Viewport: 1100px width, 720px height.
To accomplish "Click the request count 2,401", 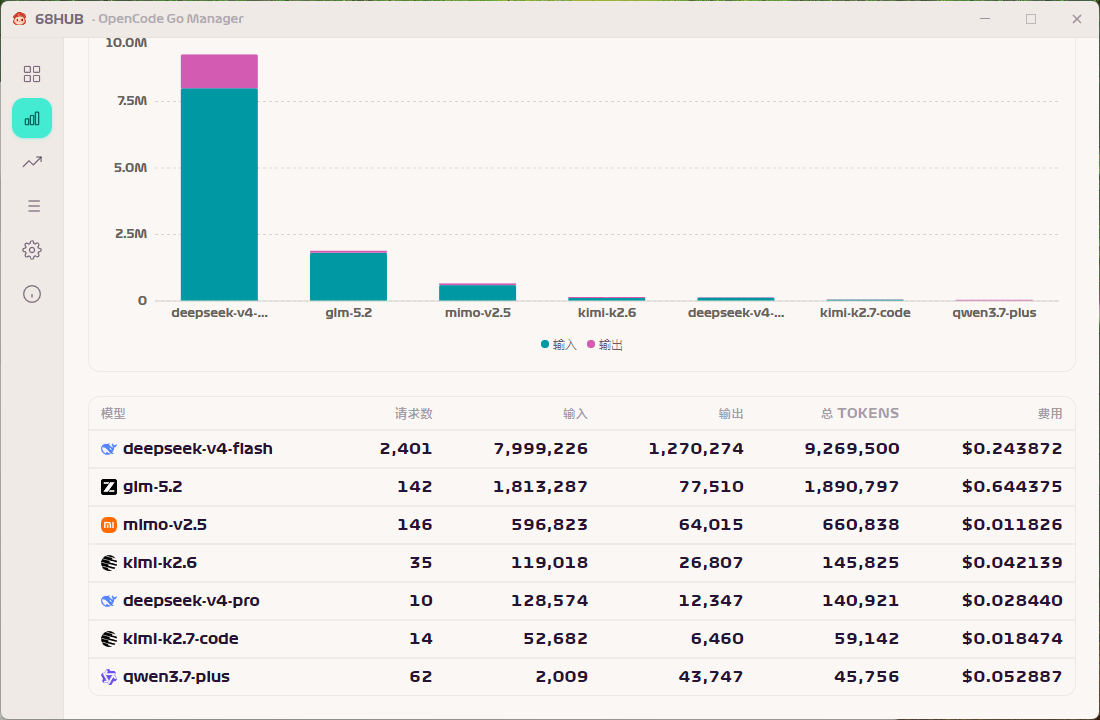I will point(406,449).
